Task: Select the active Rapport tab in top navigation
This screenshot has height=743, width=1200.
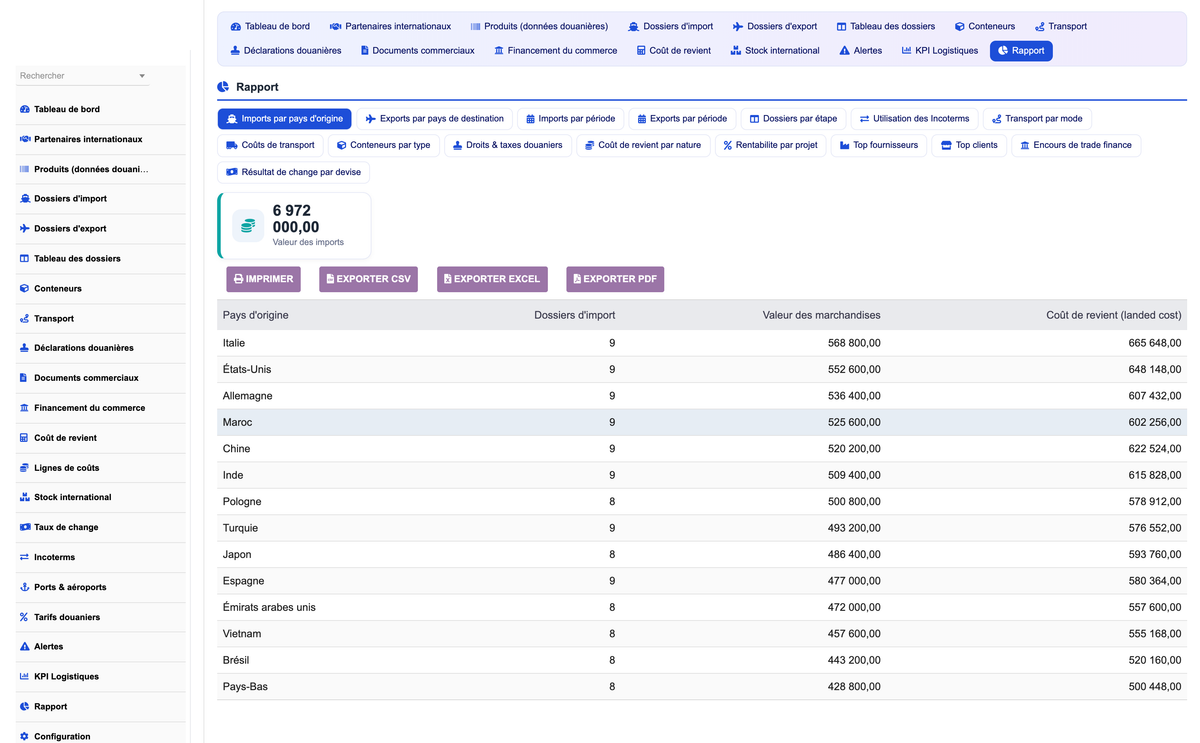Action: pos(1021,50)
